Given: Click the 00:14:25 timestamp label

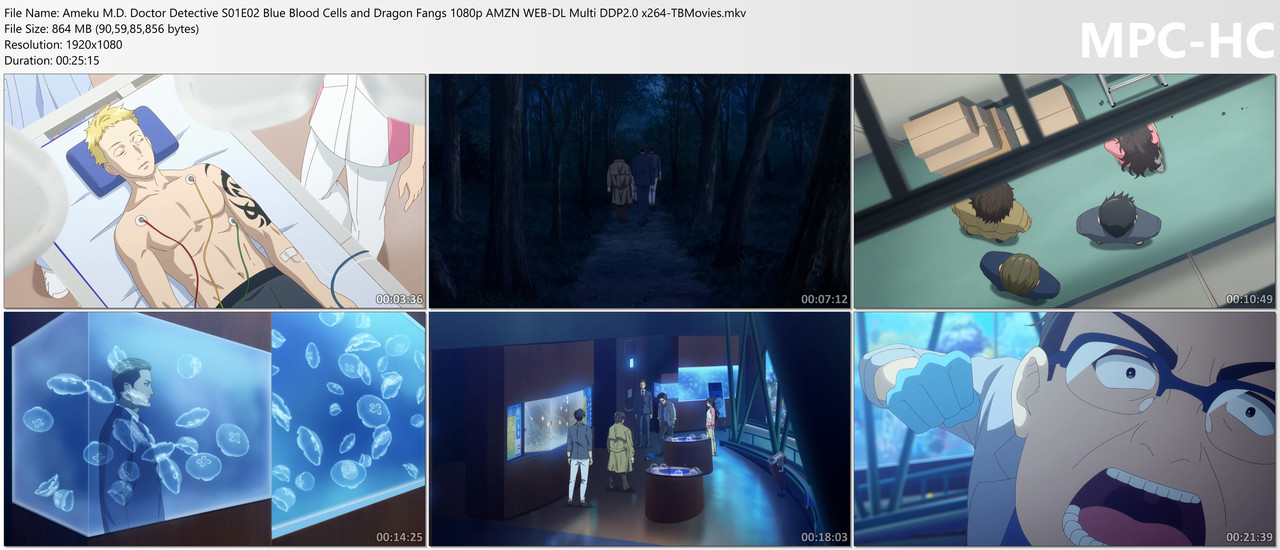Looking at the screenshot, I should pyautogui.click(x=400, y=537).
